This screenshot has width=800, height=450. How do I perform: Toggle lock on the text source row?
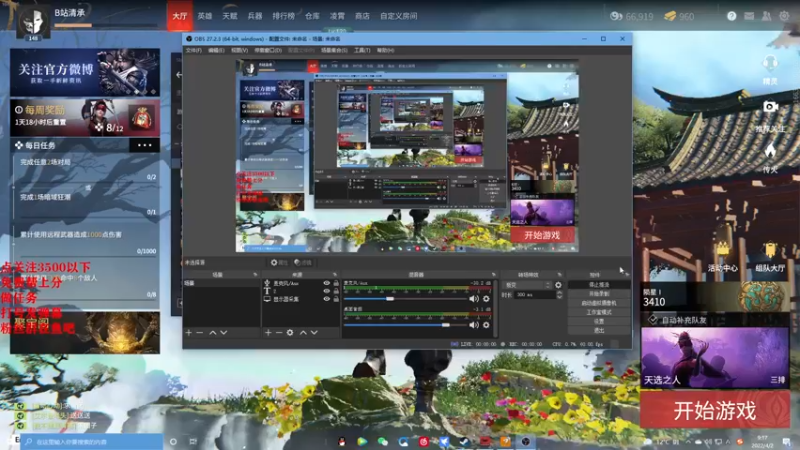coord(336,291)
